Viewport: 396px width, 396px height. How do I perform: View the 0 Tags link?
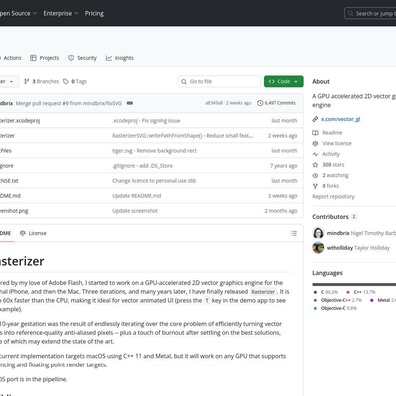75,81
